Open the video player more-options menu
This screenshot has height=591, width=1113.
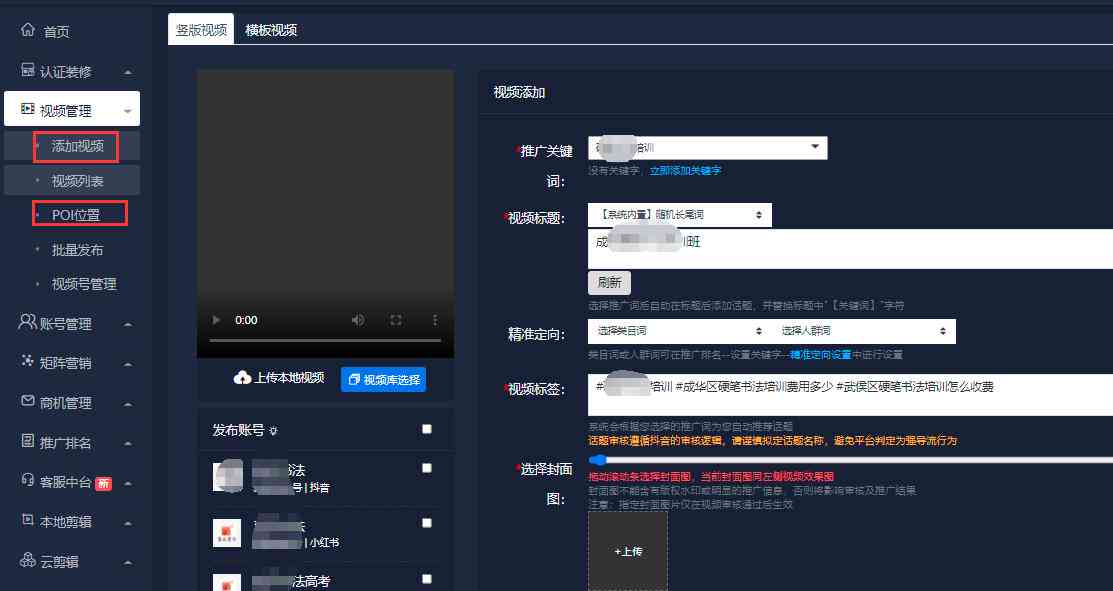(434, 320)
